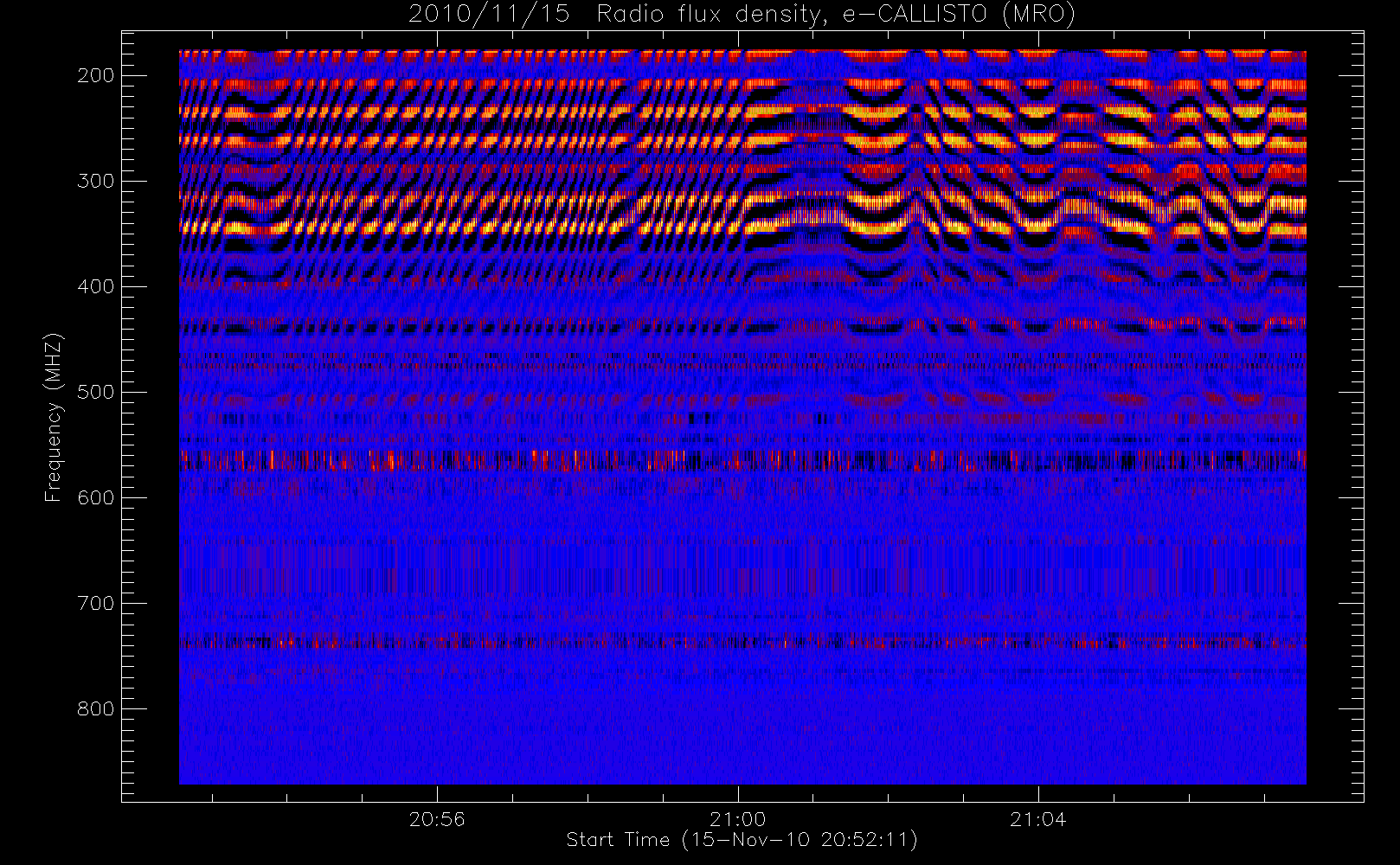The image size is (1400, 865).
Task: Click the 21:00 time tick label
Action: pyautogui.click(x=737, y=819)
